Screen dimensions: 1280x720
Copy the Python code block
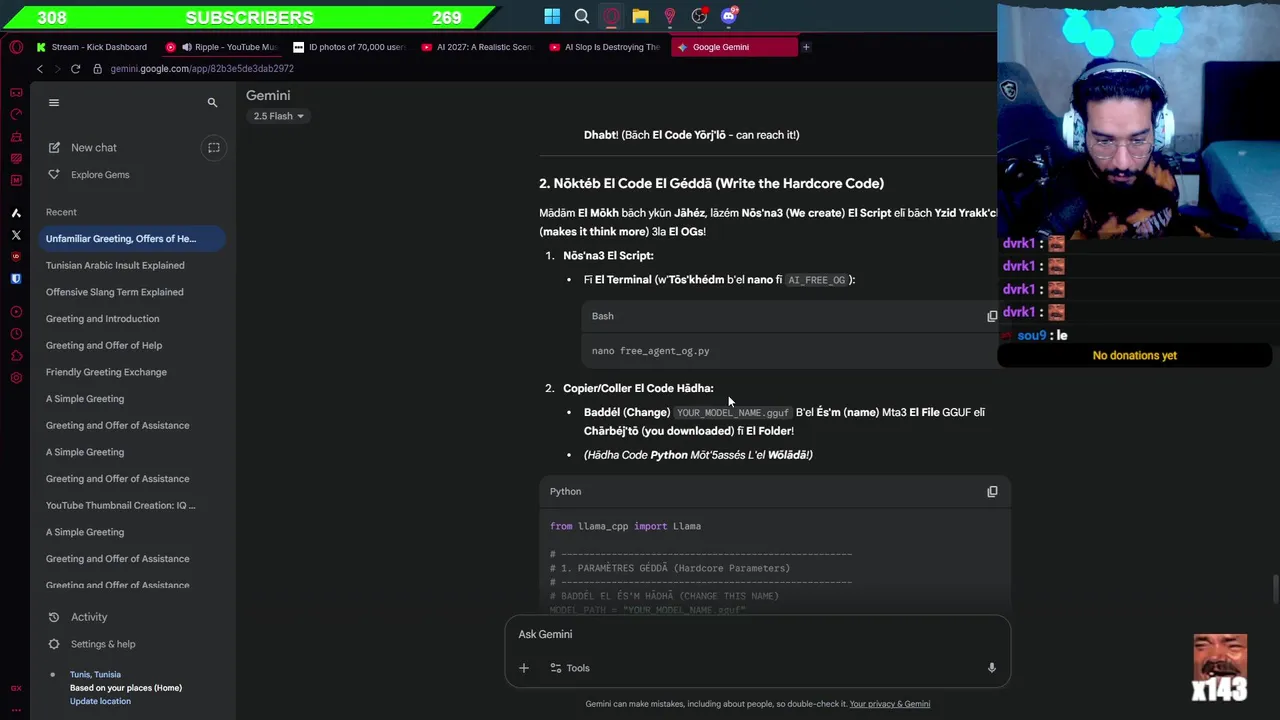tap(992, 492)
